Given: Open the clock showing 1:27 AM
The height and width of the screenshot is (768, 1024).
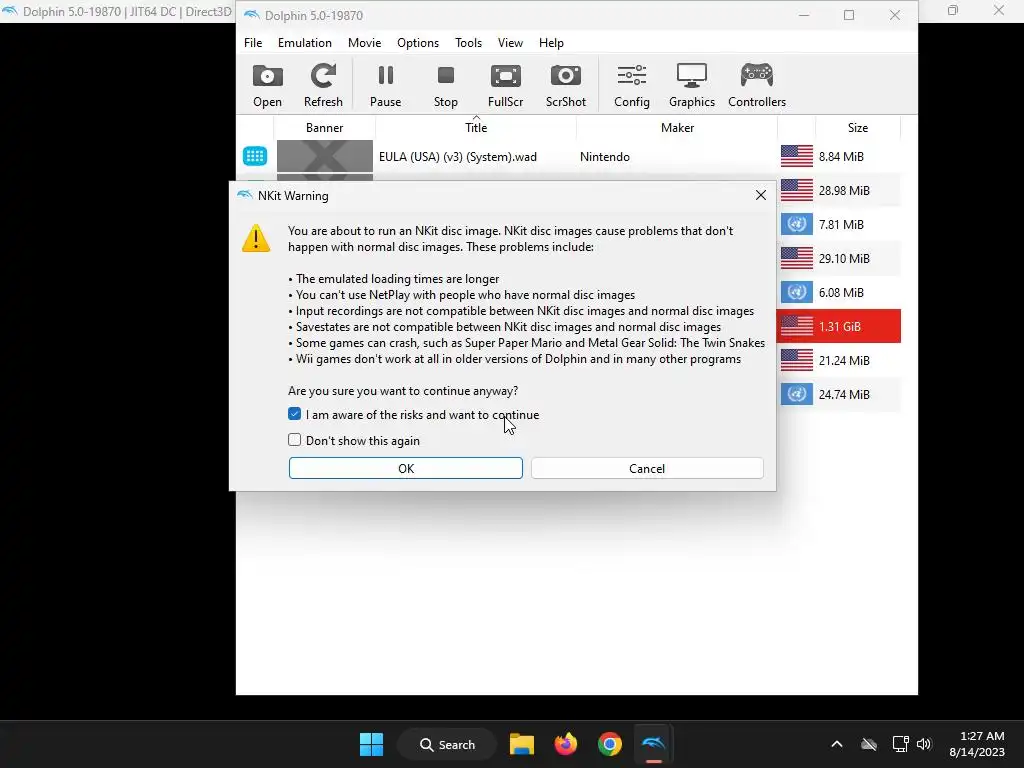Looking at the screenshot, I should [x=976, y=744].
